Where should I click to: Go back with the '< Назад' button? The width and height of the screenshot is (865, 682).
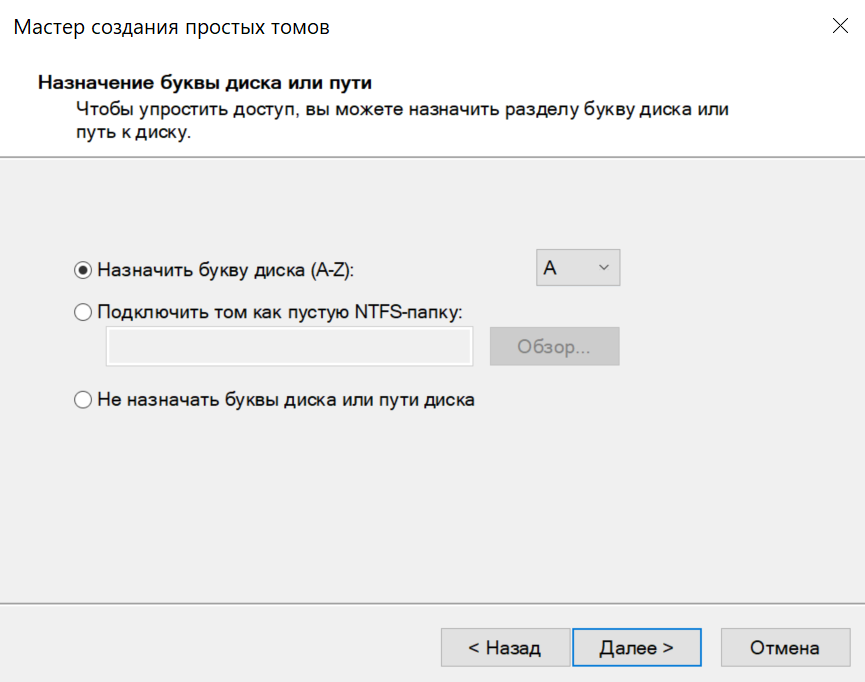pos(505,647)
